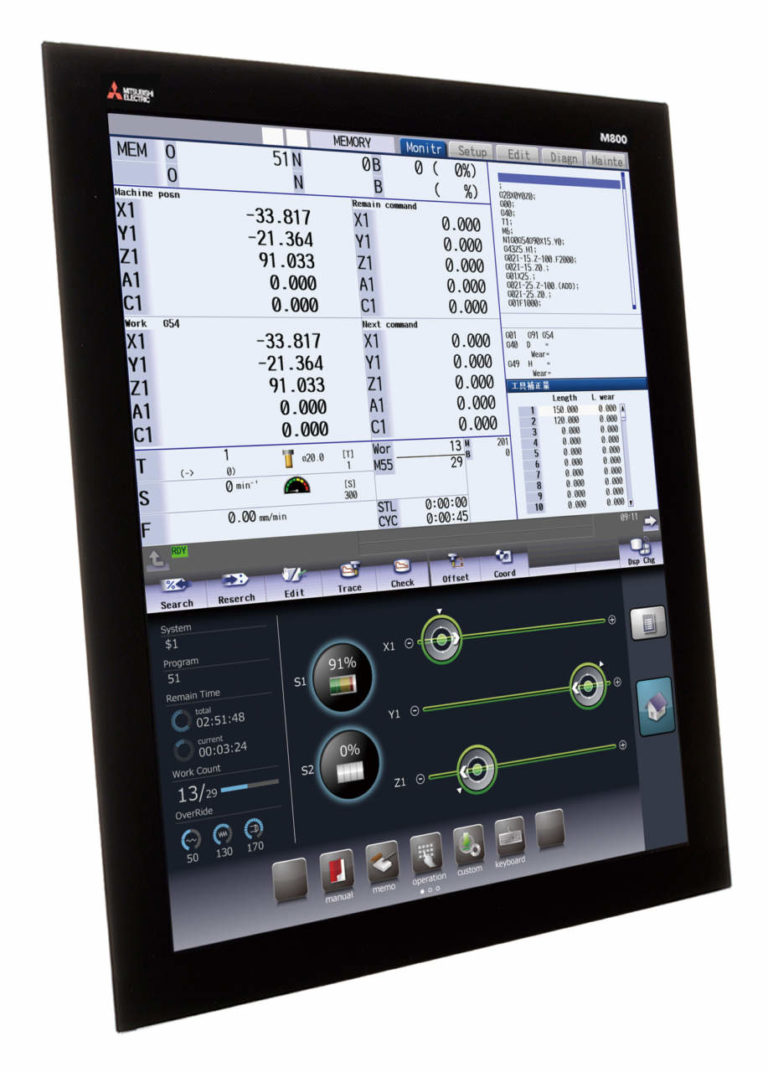Open the Search menu key
This screenshot has width=768, height=1072.
tap(176, 593)
